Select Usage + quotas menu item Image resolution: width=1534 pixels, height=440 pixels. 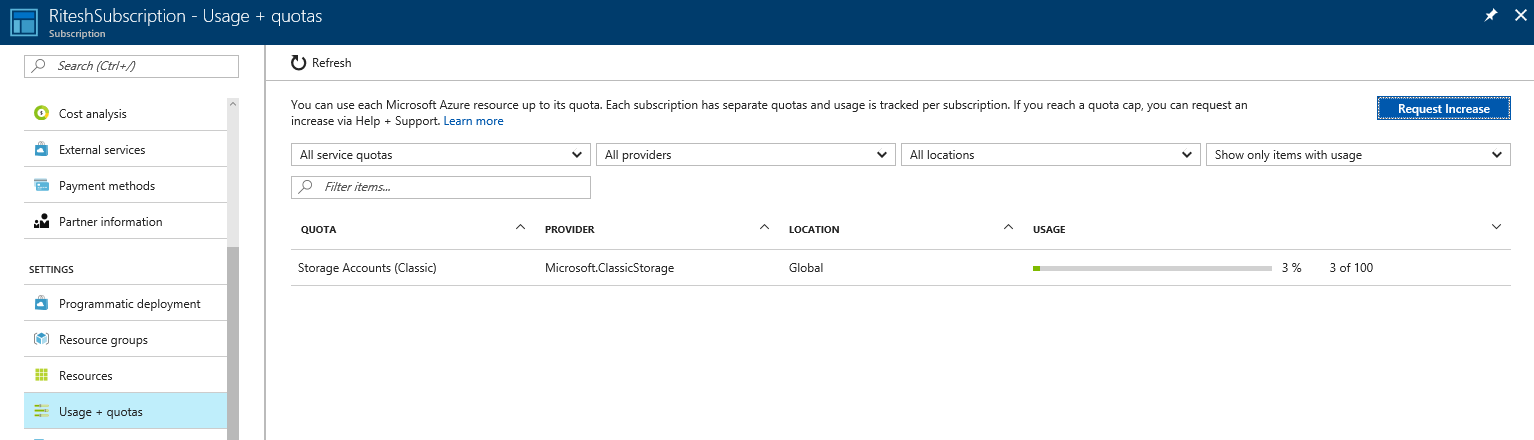pyautogui.click(x=126, y=411)
